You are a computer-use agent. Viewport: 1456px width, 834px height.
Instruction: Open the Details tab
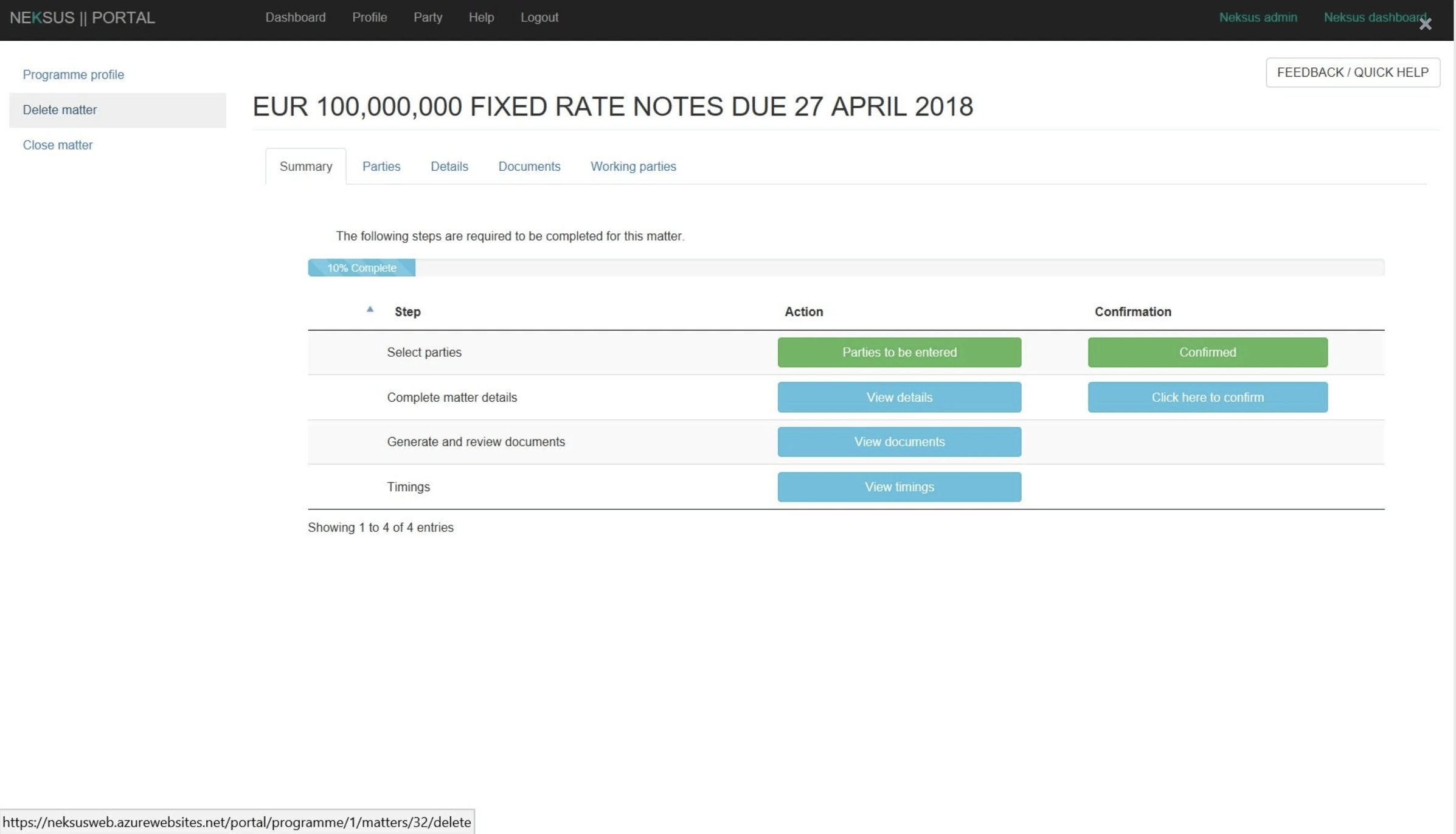coord(449,167)
